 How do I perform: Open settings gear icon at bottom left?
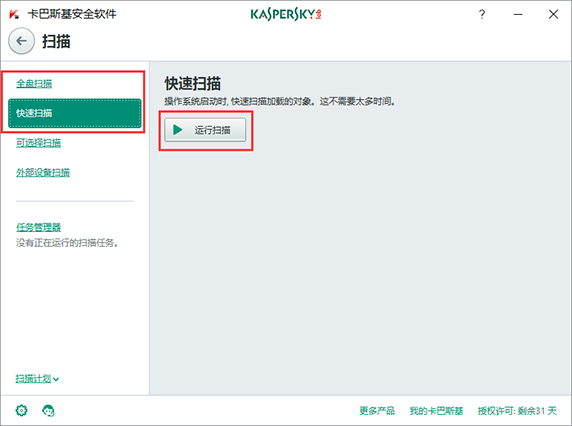pos(22,410)
